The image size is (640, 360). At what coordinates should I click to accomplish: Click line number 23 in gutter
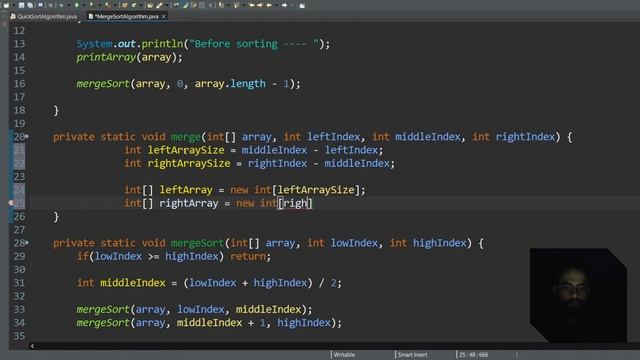19,176
